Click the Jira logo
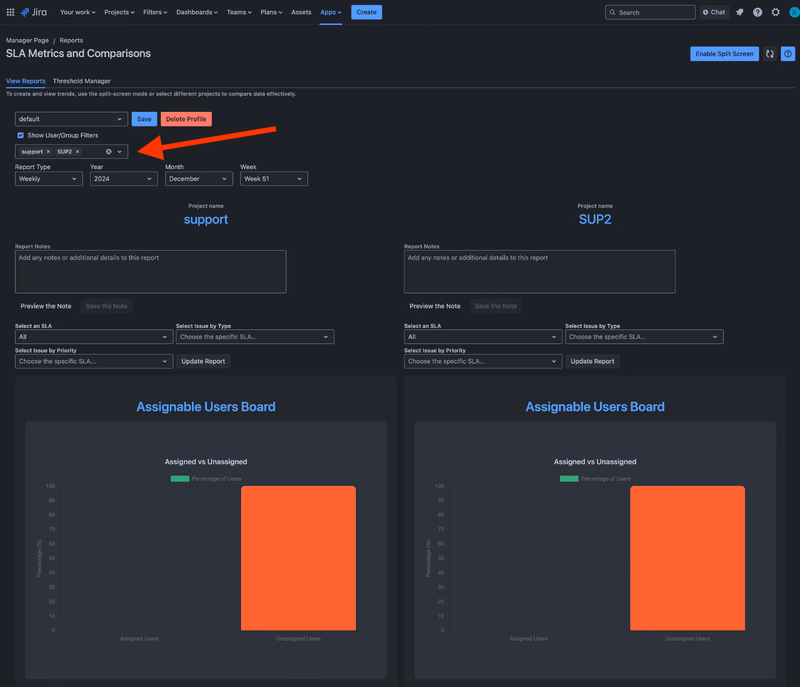The image size is (800, 687). coord(34,12)
